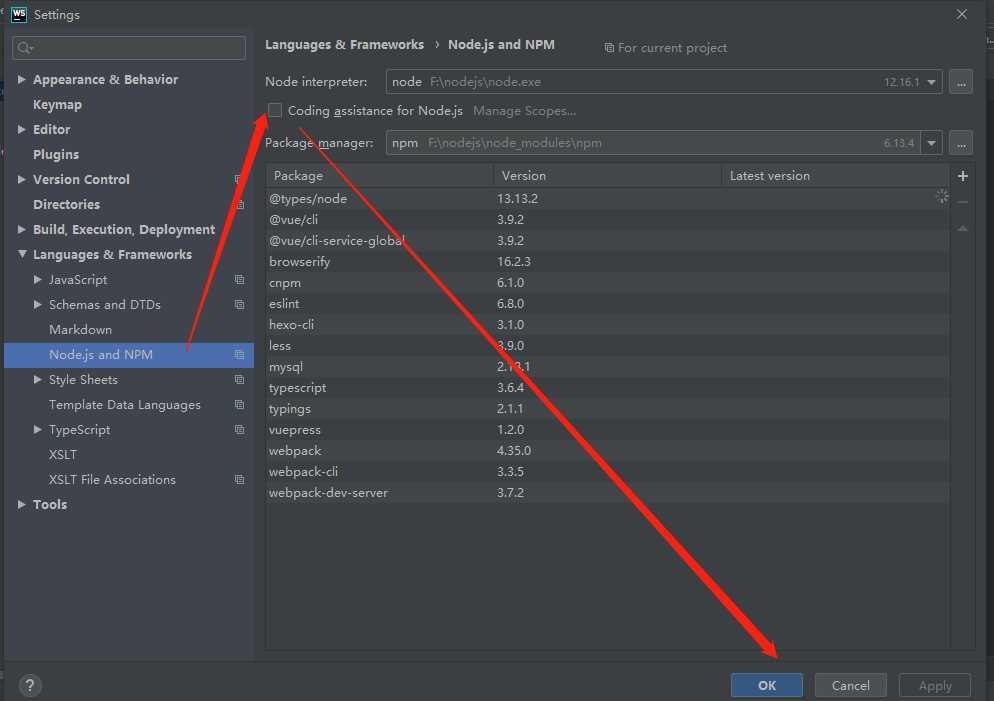994x701 pixels.
Task: Click project-level icon next to XSLT File Associations
Action: pyautogui.click(x=239, y=480)
